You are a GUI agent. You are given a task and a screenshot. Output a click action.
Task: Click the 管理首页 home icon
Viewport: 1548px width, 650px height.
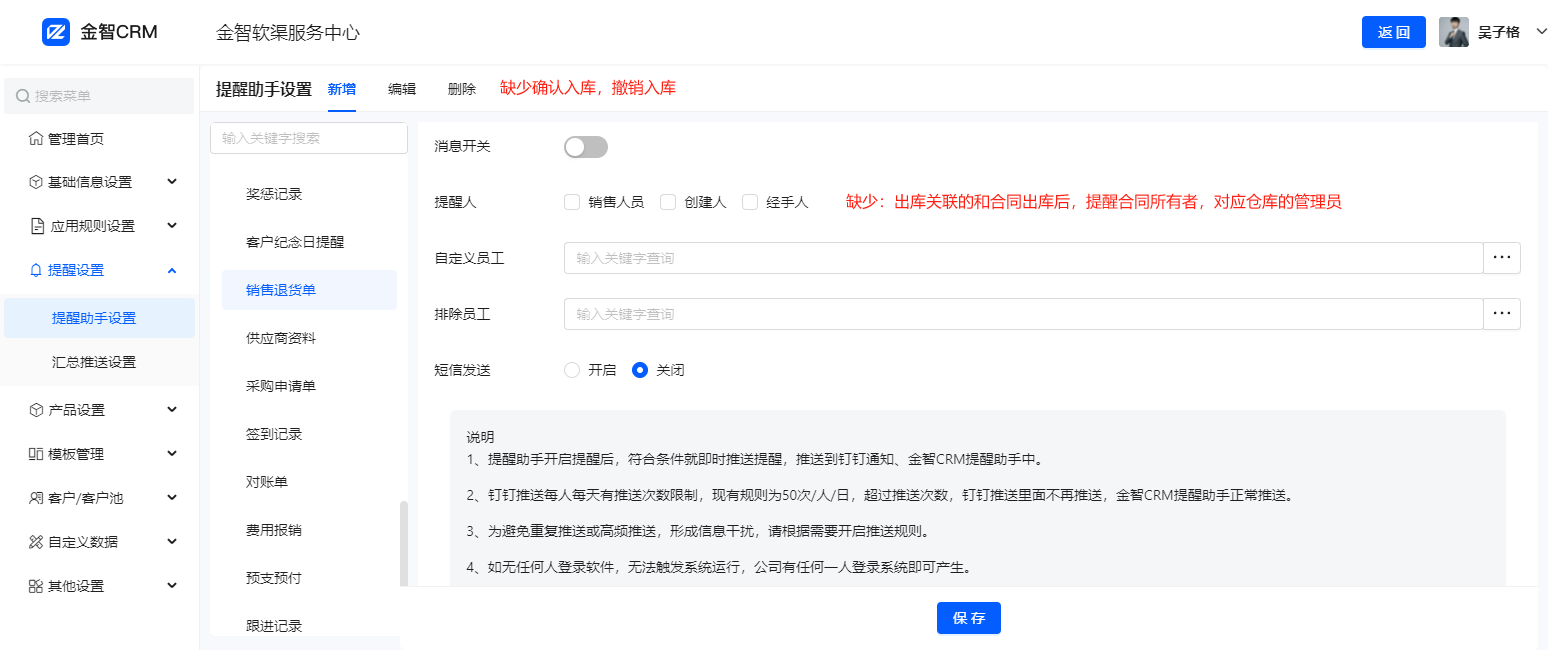point(36,139)
